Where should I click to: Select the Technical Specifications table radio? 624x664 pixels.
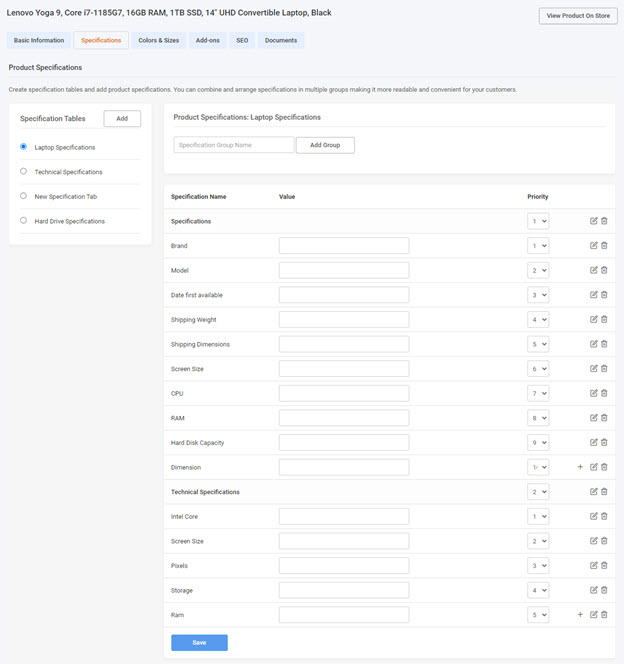pyautogui.click(x=24, y=171)
